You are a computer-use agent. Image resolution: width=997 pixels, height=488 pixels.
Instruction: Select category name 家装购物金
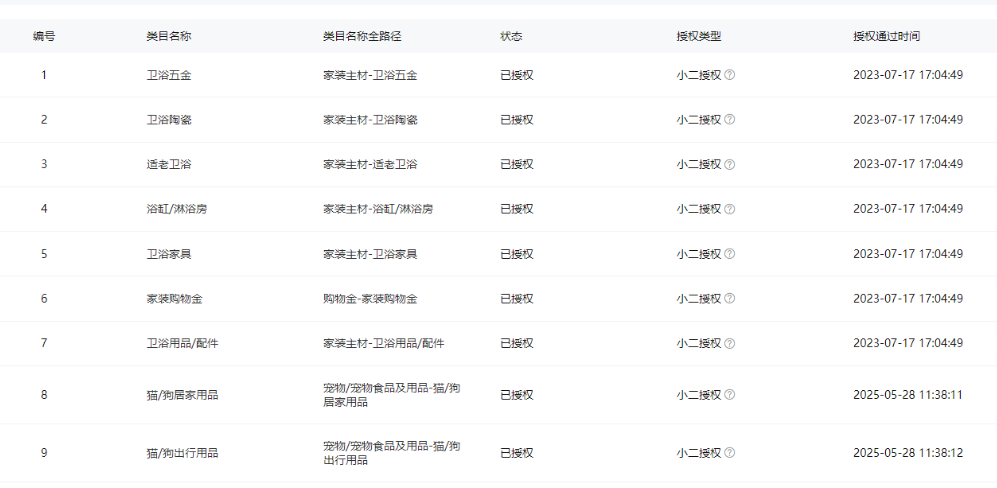point(174,298)
